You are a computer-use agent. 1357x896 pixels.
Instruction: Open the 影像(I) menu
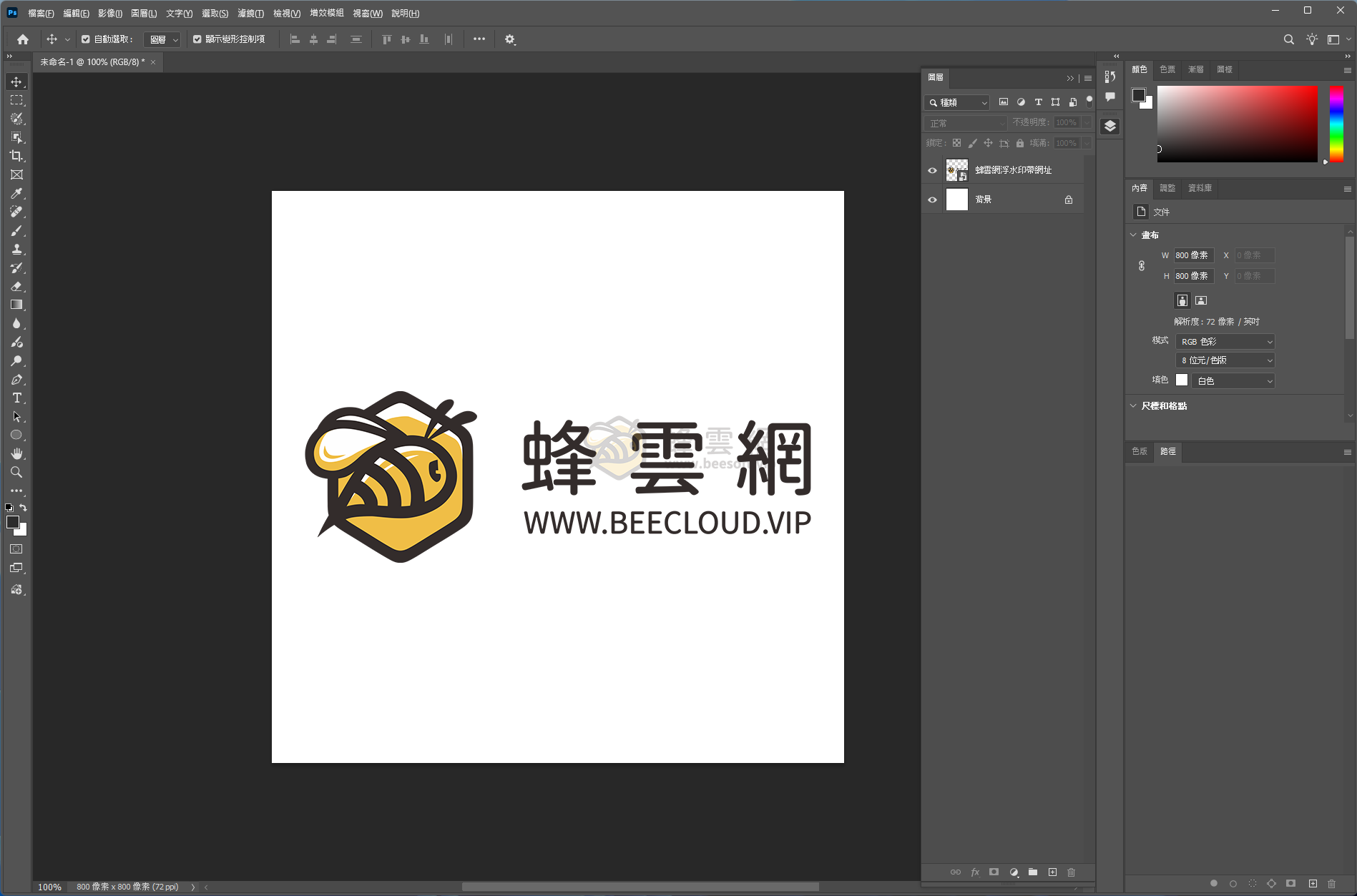coord(109,13)
